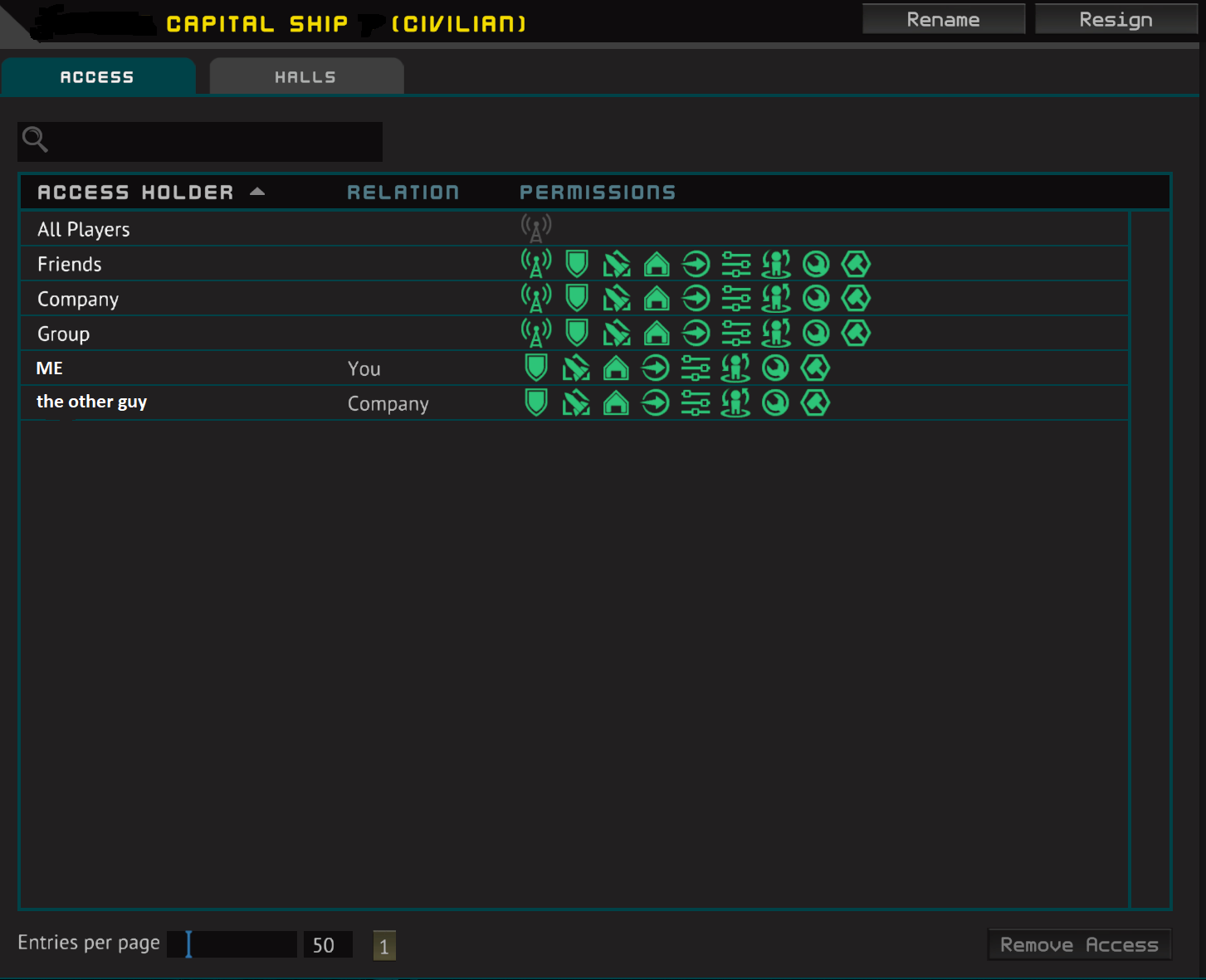Click house icon in Company holder row

tap(657, 299)
